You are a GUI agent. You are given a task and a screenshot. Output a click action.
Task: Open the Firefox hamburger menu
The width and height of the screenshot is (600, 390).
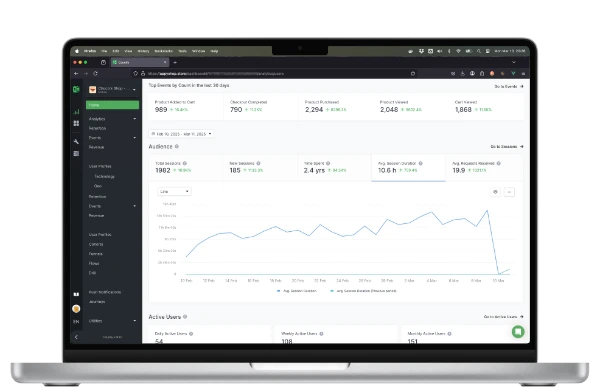coord(523,73)
